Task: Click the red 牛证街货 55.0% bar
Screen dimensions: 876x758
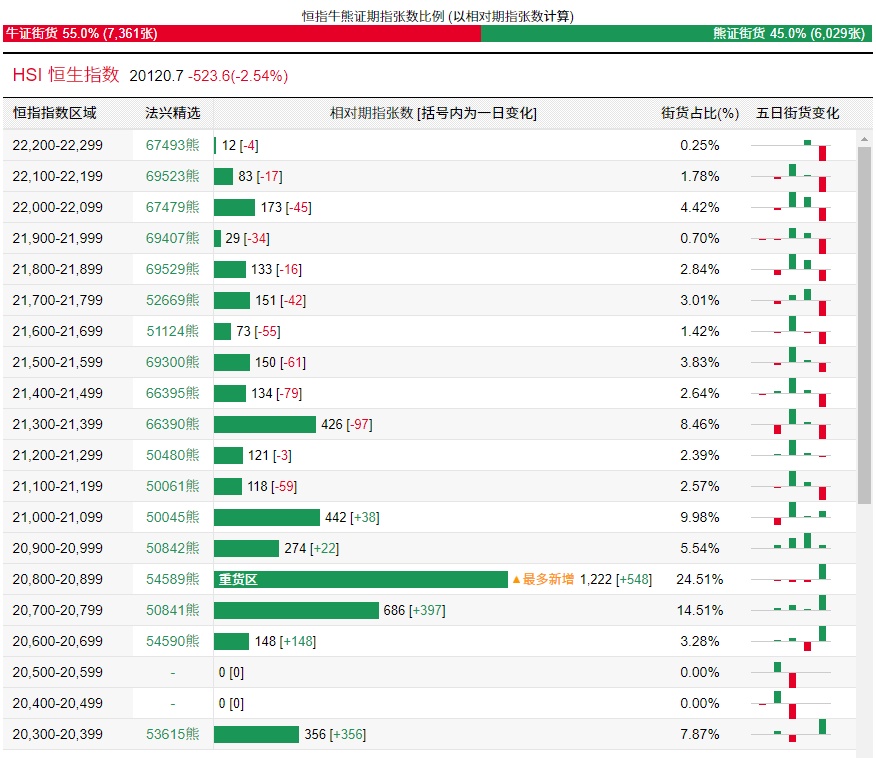Action: pyautogui.click(x=242, y=34)
